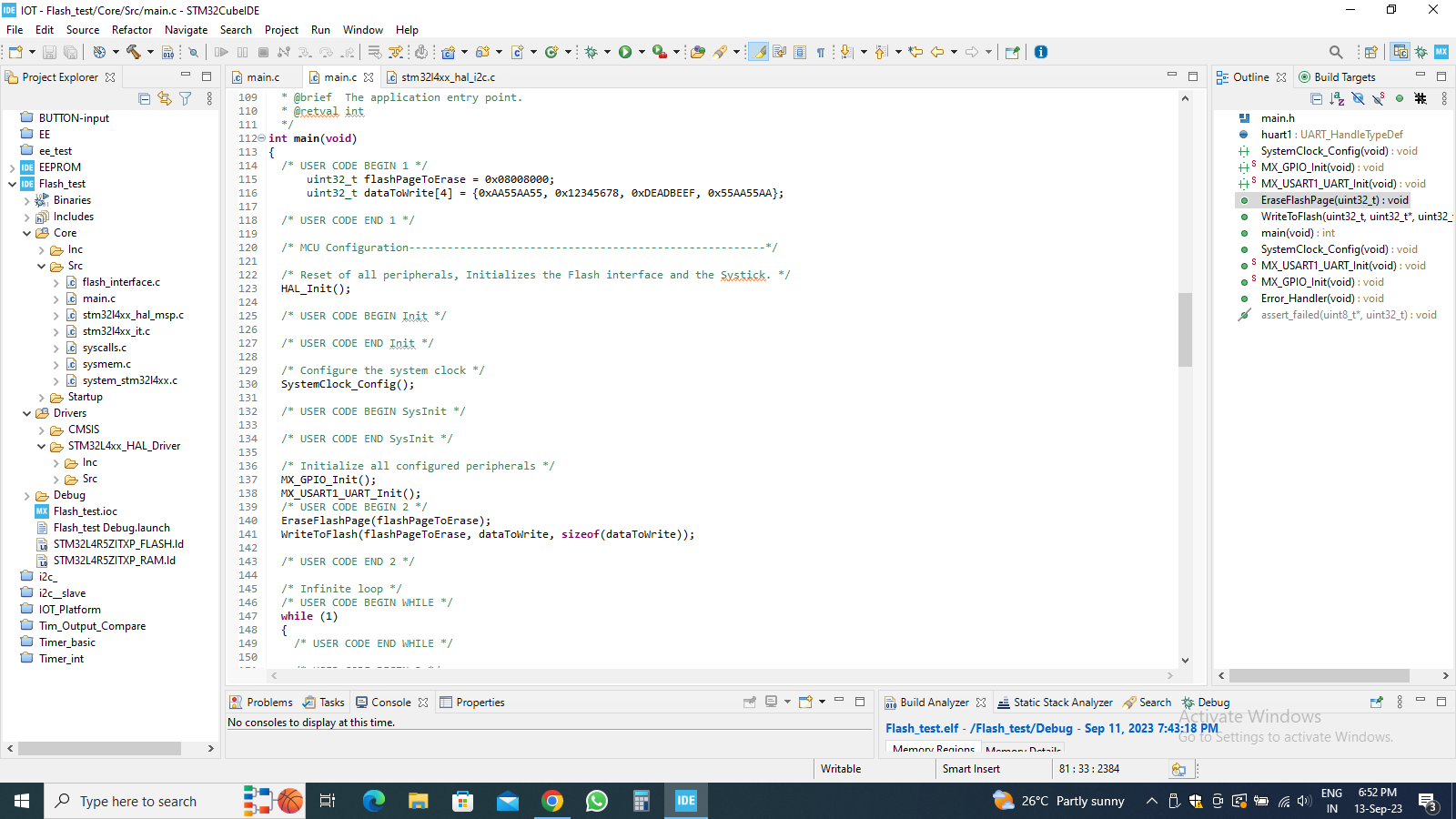Switch to stm32l4xx_hal_i2c.c editor tab
Screen dimensions: 1456x819
coord(448,77)
